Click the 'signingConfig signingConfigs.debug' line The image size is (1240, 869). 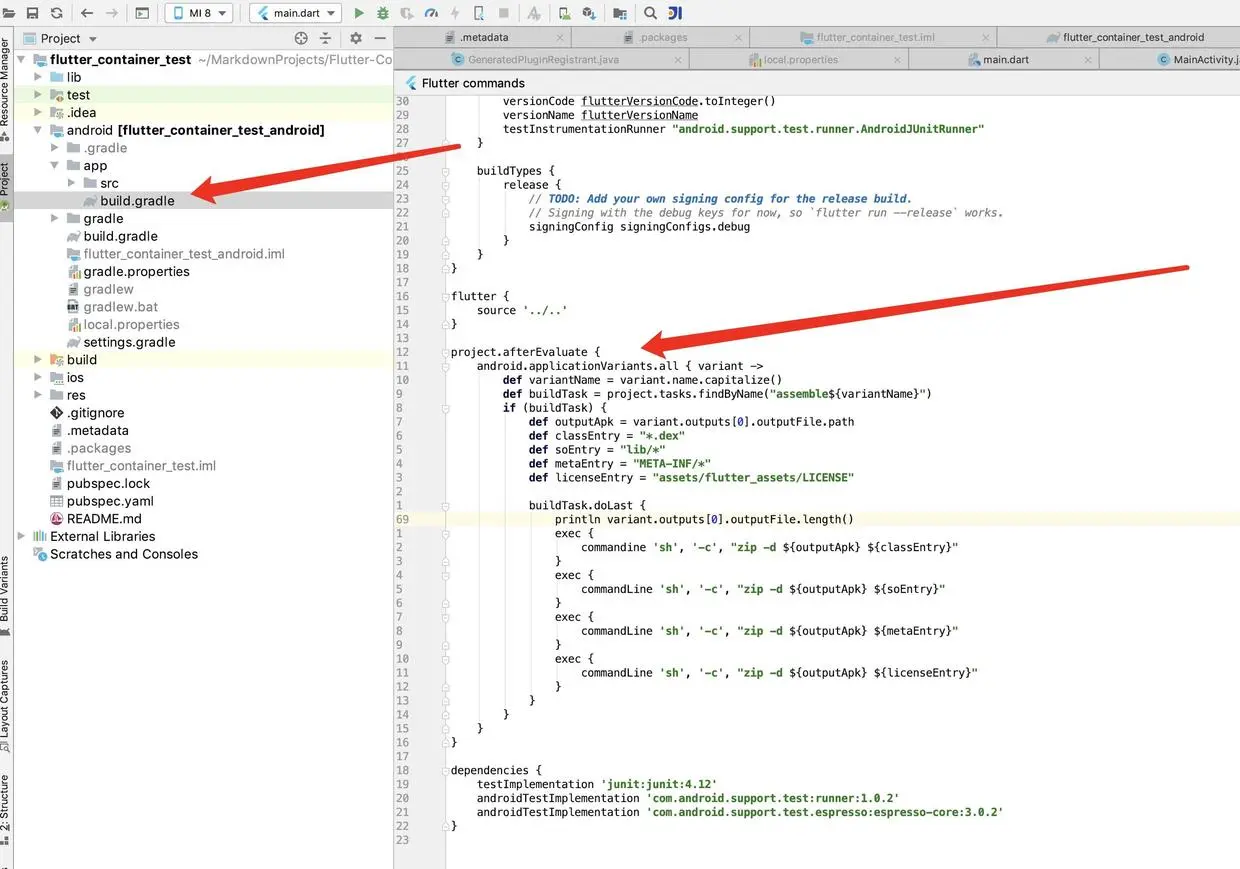[639, 226]
